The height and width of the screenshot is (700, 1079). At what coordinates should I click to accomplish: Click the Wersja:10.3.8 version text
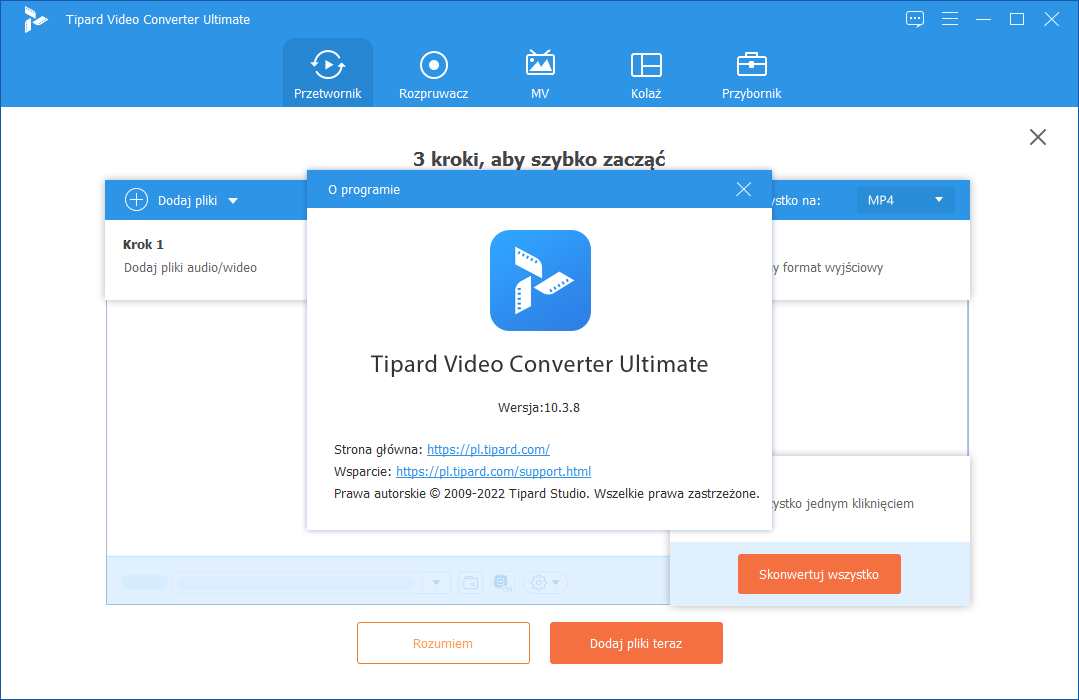point(539,407)
